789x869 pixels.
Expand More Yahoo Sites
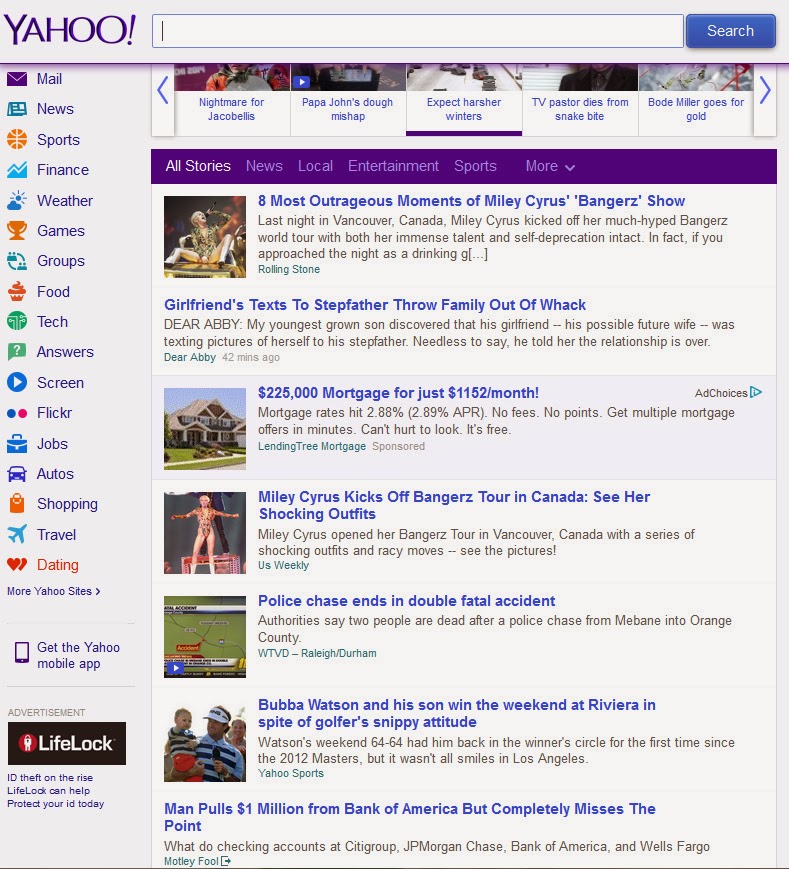(x=54, y=591)
